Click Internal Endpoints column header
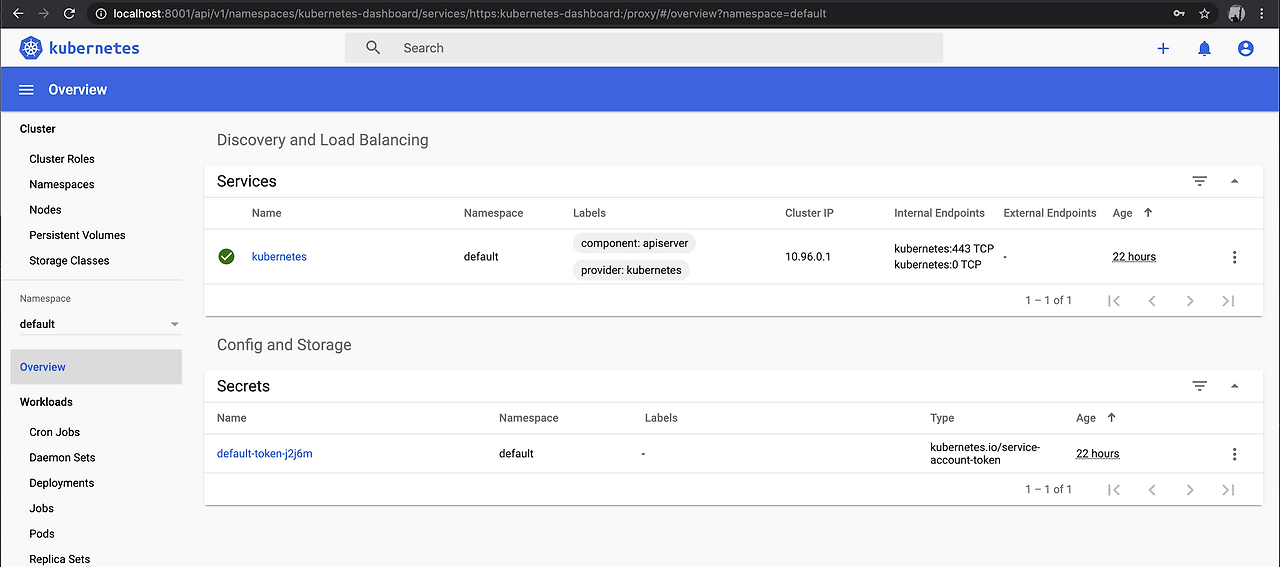1280x567 pixels. pyautogui.click(x=939, y=213)
